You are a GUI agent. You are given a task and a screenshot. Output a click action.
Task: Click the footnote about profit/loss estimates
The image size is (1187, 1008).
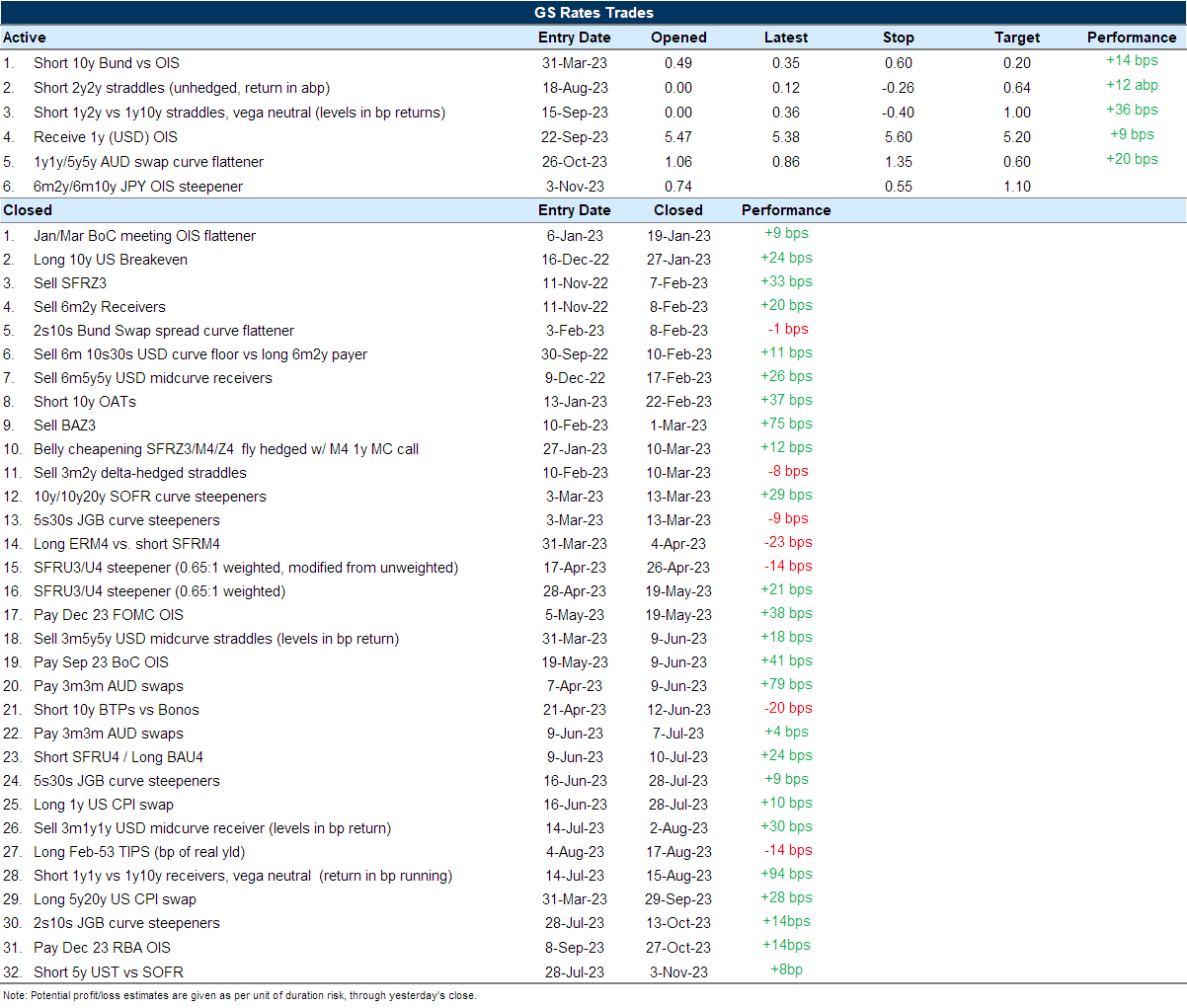pyautogui.click(x=240, y=995)
